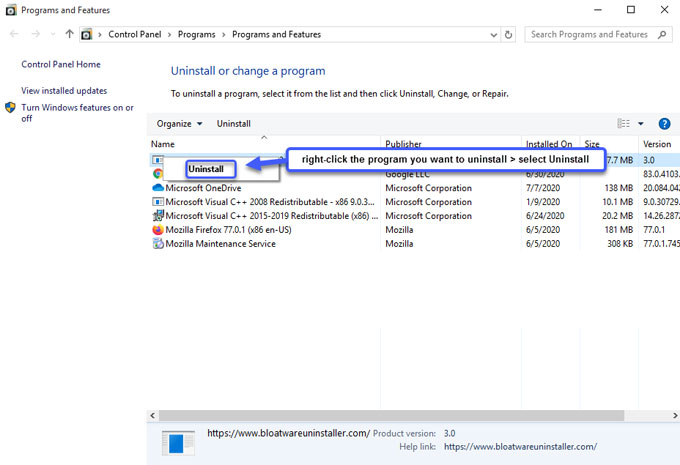Click the Forward navigation arrow
Image resolution: width=680 pixels, height=465 pixels.
(x=36, y=34)
